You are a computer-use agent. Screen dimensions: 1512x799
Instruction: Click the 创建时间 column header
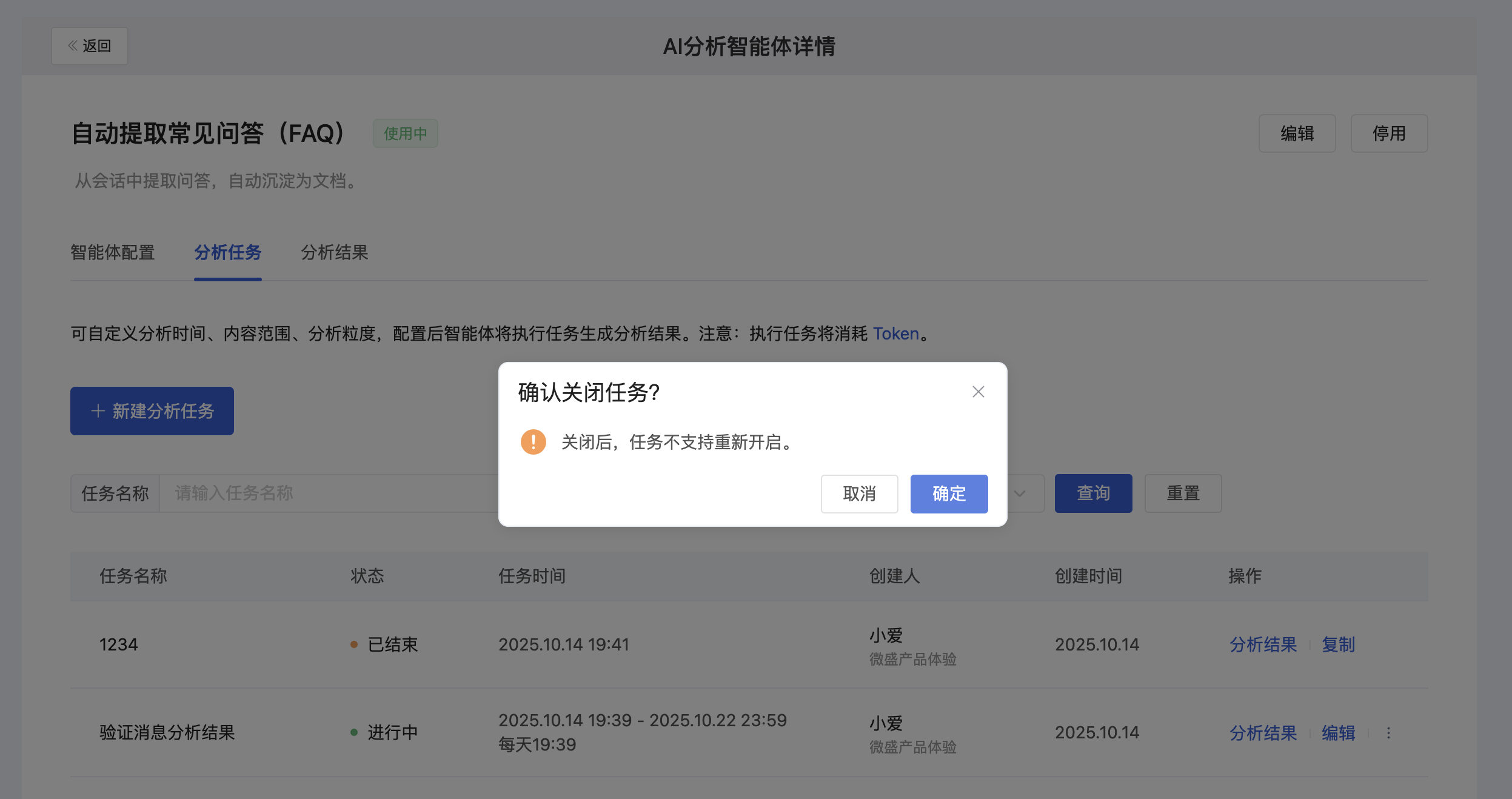tap(1088, 576)
